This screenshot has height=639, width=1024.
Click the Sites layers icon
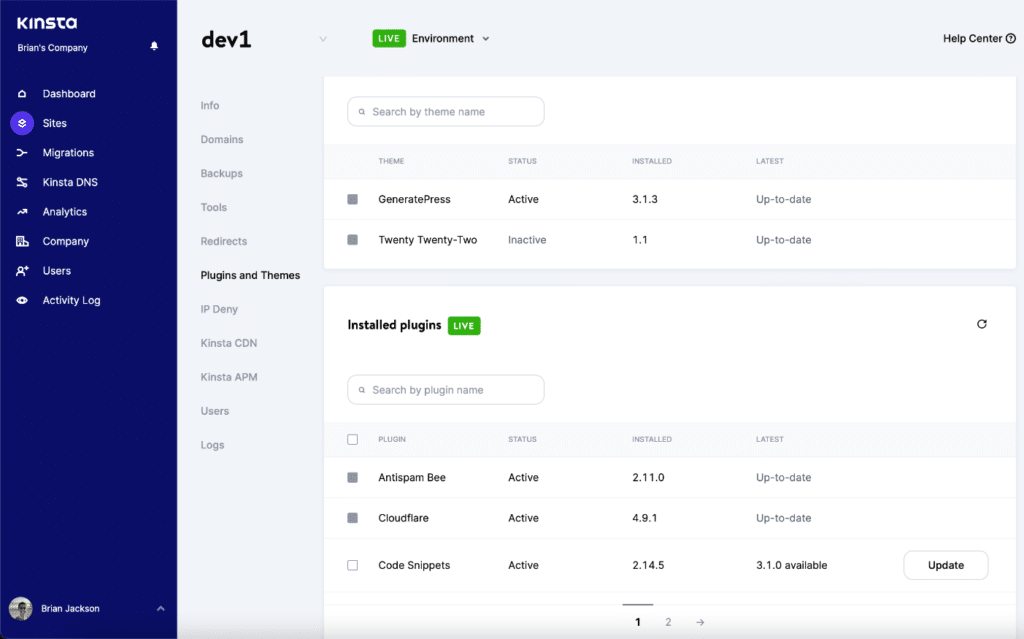[x=22, y=123]
